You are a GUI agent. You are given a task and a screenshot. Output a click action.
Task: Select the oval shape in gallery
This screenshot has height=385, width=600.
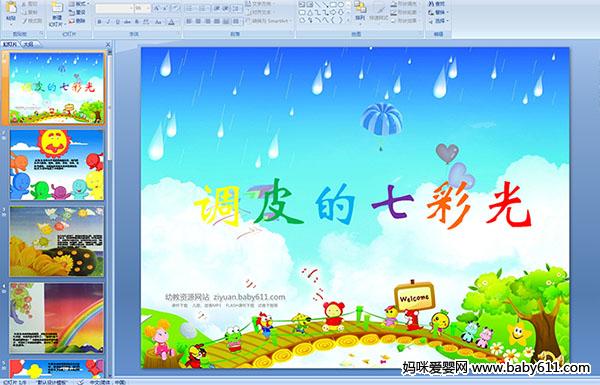341,5
